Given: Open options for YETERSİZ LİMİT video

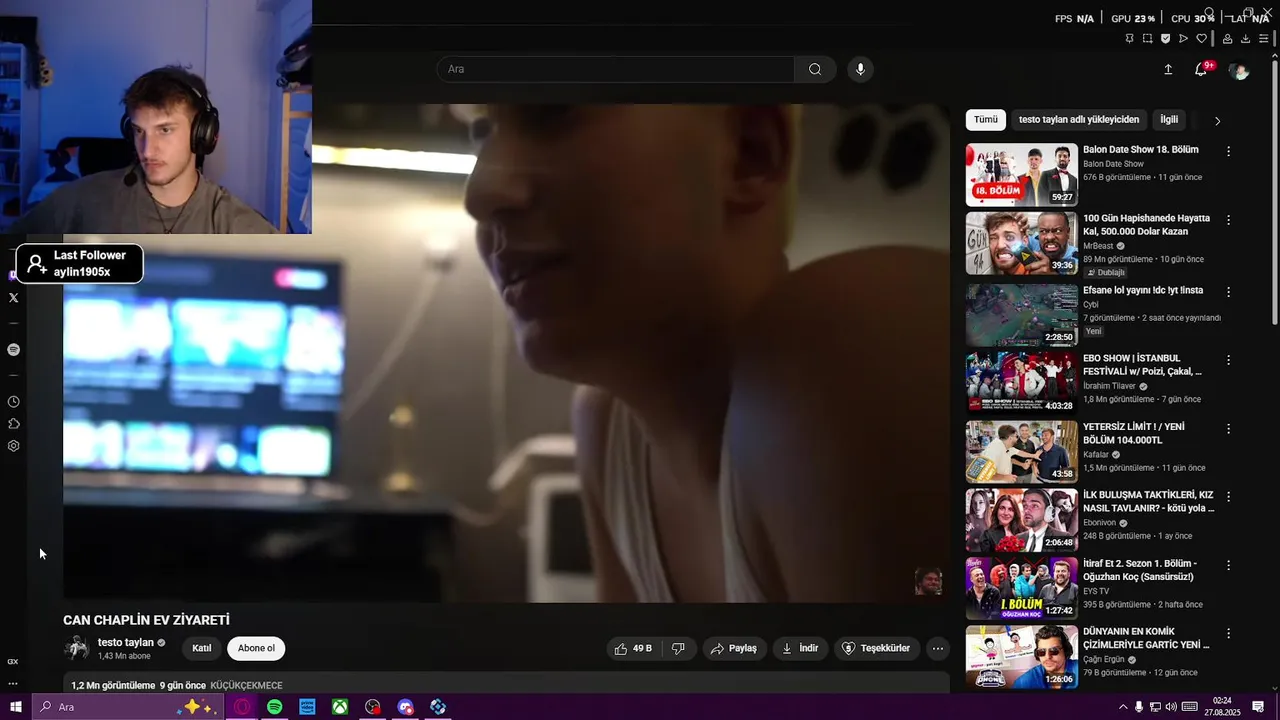Looking at the screenshot, I should [1228, 428].
